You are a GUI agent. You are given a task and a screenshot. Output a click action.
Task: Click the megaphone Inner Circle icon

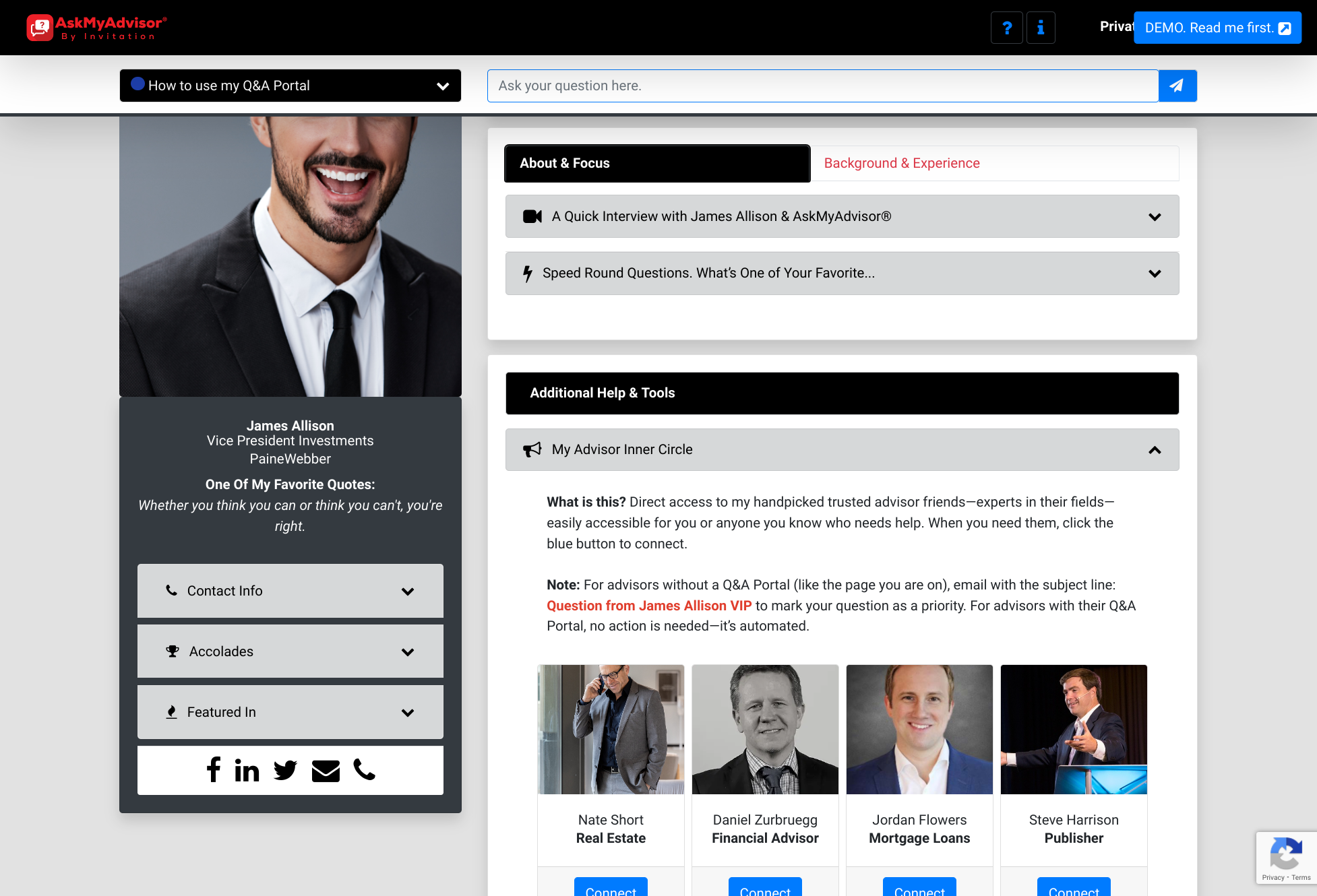(532, 449)
